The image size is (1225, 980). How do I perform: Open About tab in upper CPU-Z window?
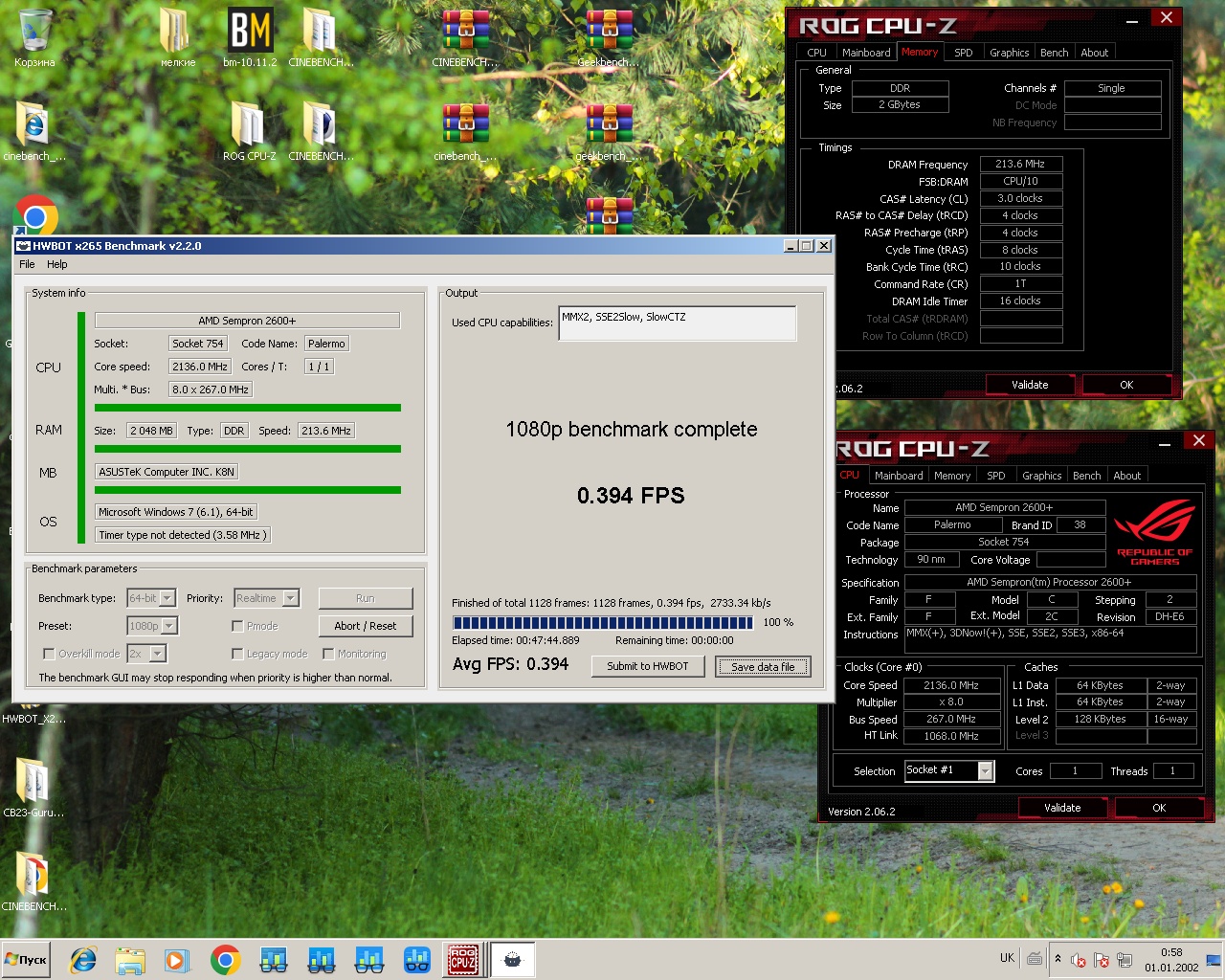click(1095, 53)
